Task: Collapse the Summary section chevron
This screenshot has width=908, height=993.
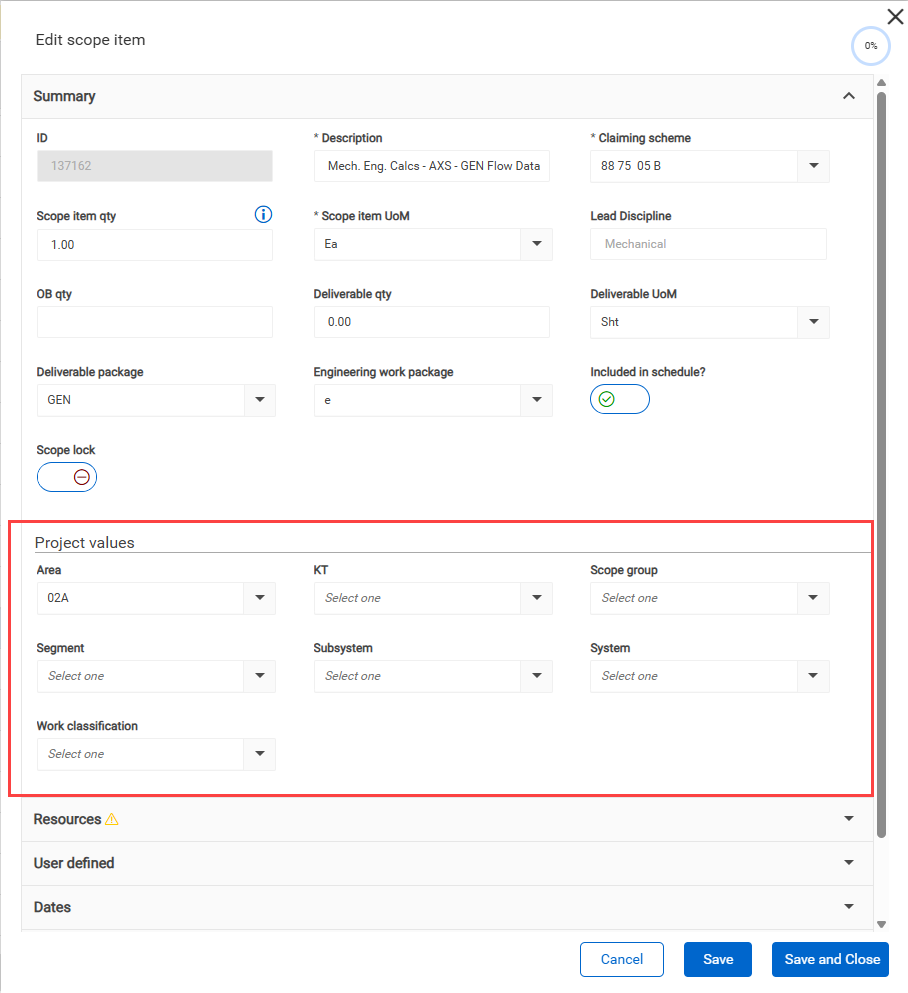Action: [848, 96]
